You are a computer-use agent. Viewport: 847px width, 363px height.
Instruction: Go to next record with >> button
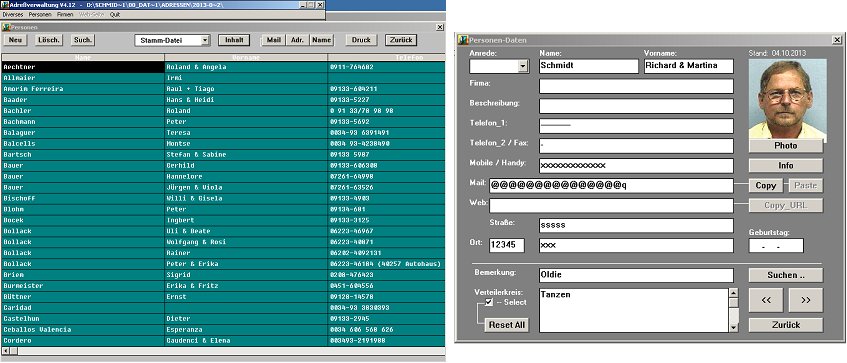[806, 300]
